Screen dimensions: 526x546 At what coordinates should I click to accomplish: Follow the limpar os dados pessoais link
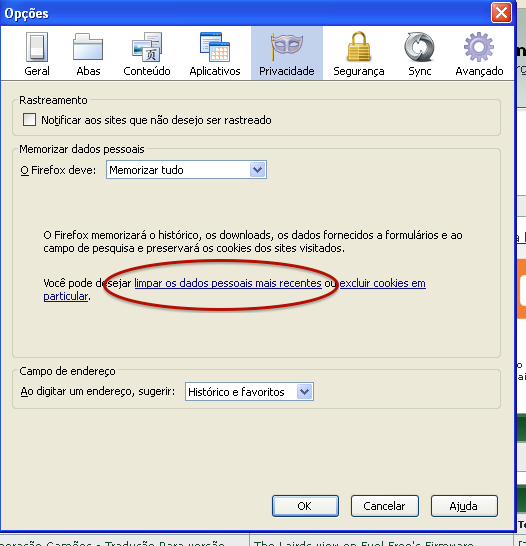[x=228, y=283]
